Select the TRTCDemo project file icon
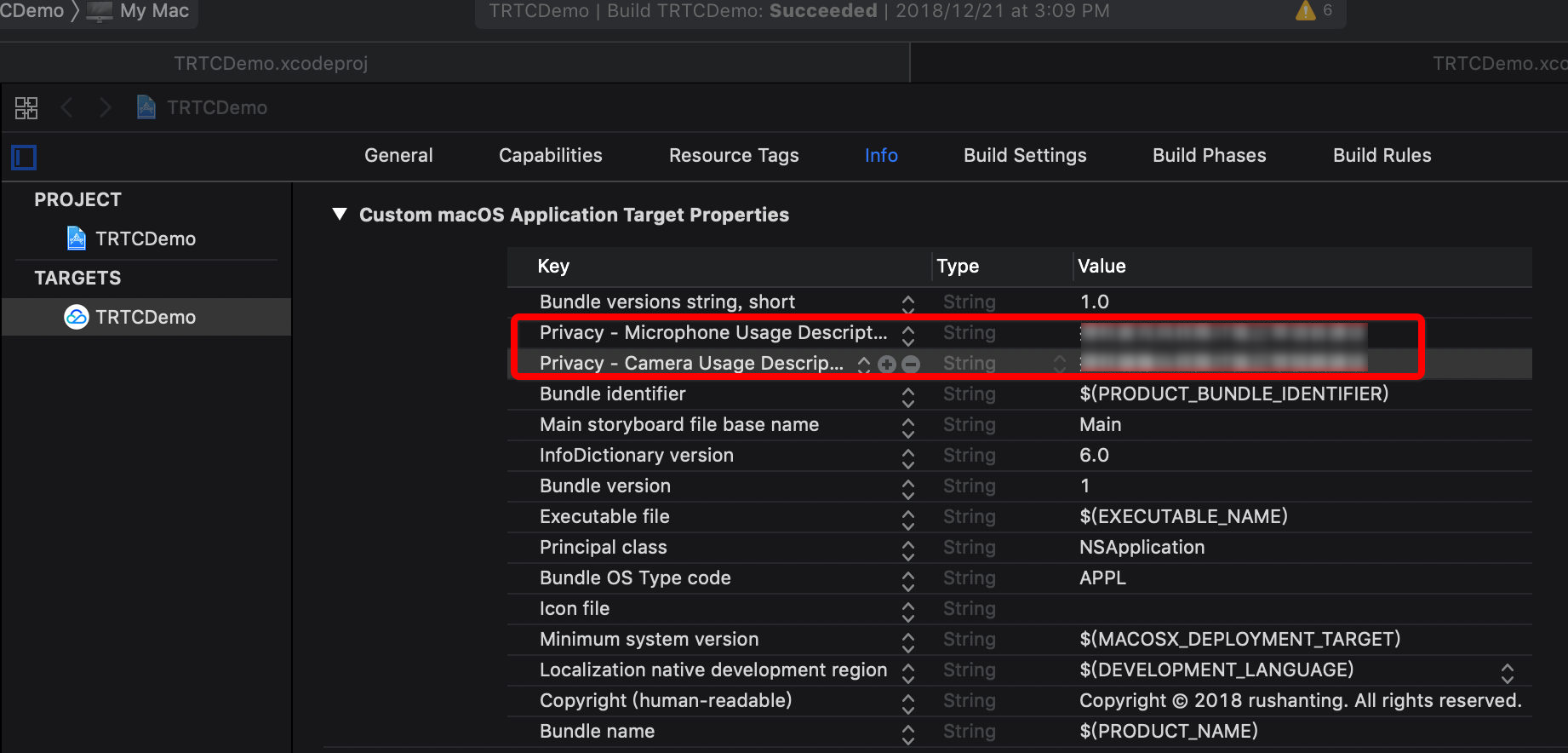 point(77,239)
